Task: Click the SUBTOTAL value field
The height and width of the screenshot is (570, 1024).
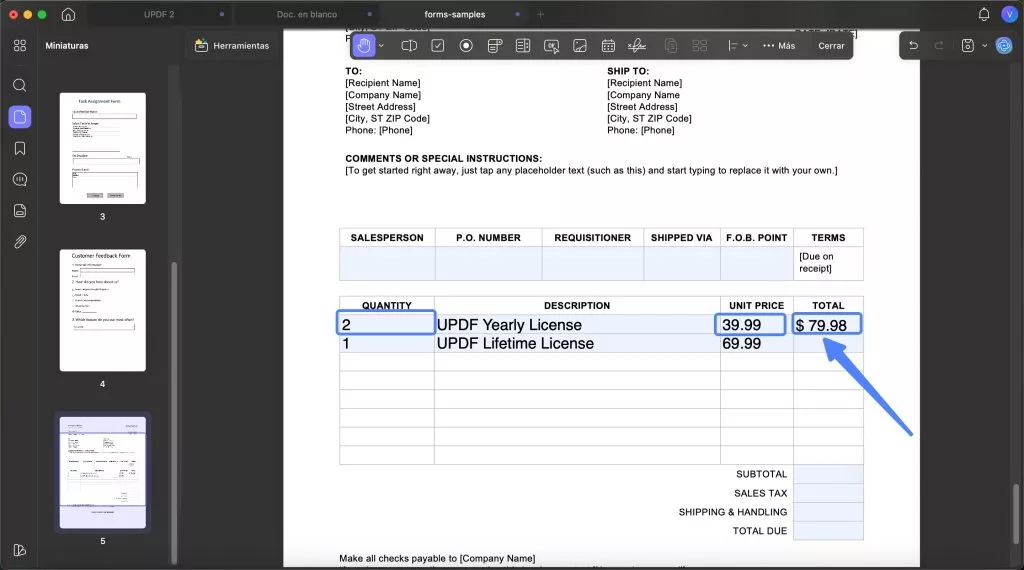Action: click(x=828, y=474)
